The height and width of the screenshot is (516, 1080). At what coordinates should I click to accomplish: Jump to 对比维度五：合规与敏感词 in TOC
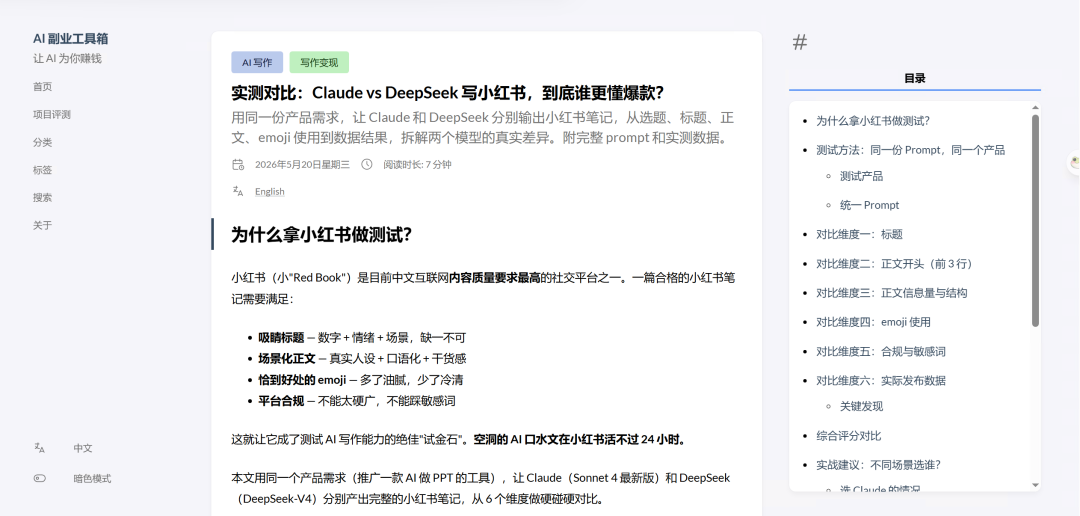(x=880, y=351)
